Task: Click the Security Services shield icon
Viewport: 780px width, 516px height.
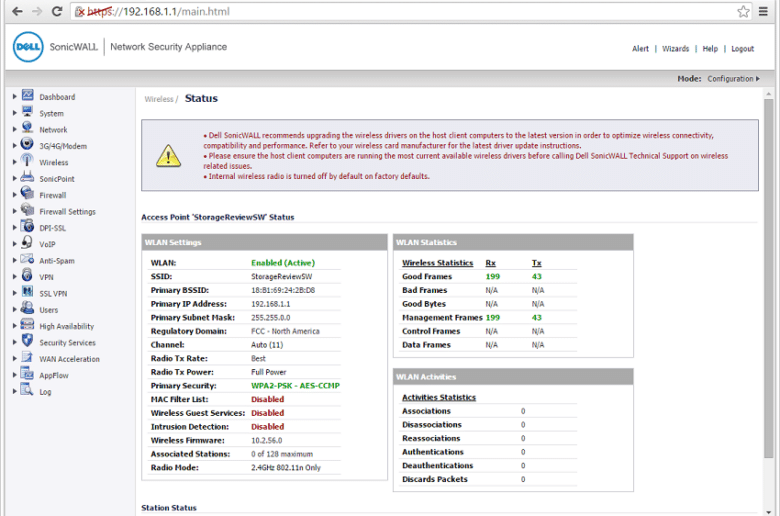Action: [27, 341]
